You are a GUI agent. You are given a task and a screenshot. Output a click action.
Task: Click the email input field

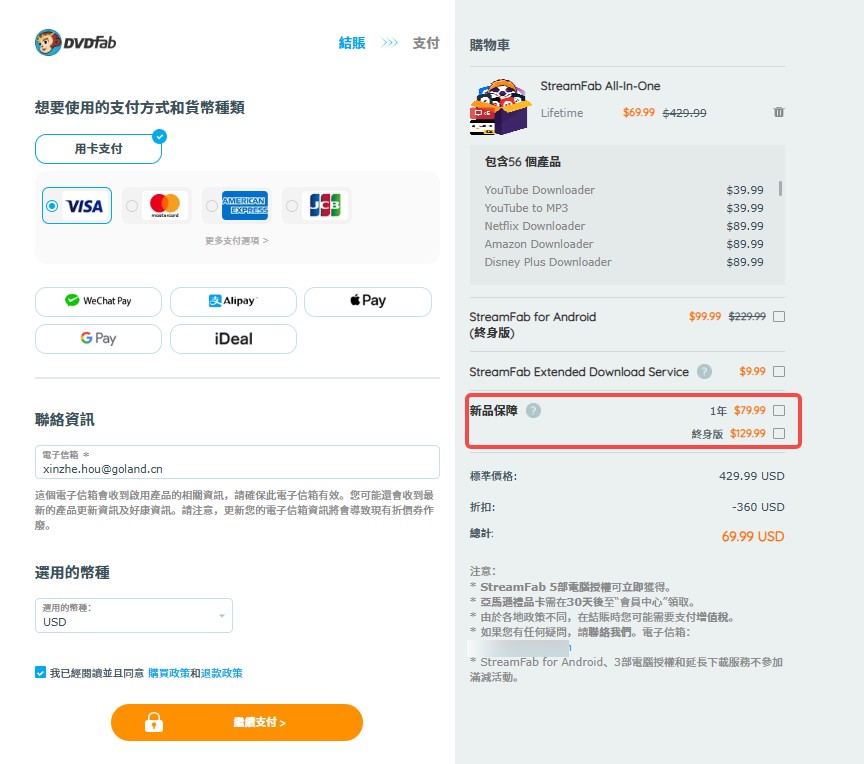(237, 462)
